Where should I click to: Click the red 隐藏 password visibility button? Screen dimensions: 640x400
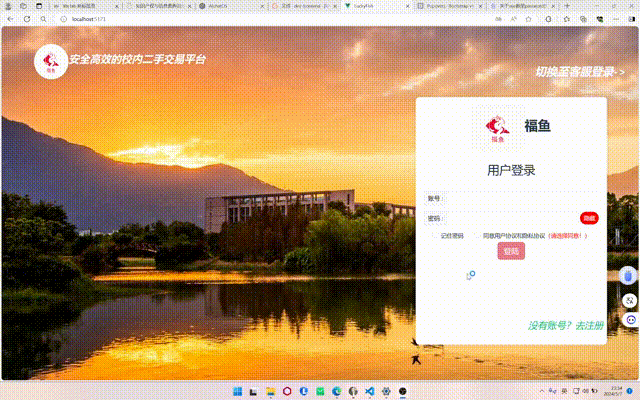(x=589, y=218)
